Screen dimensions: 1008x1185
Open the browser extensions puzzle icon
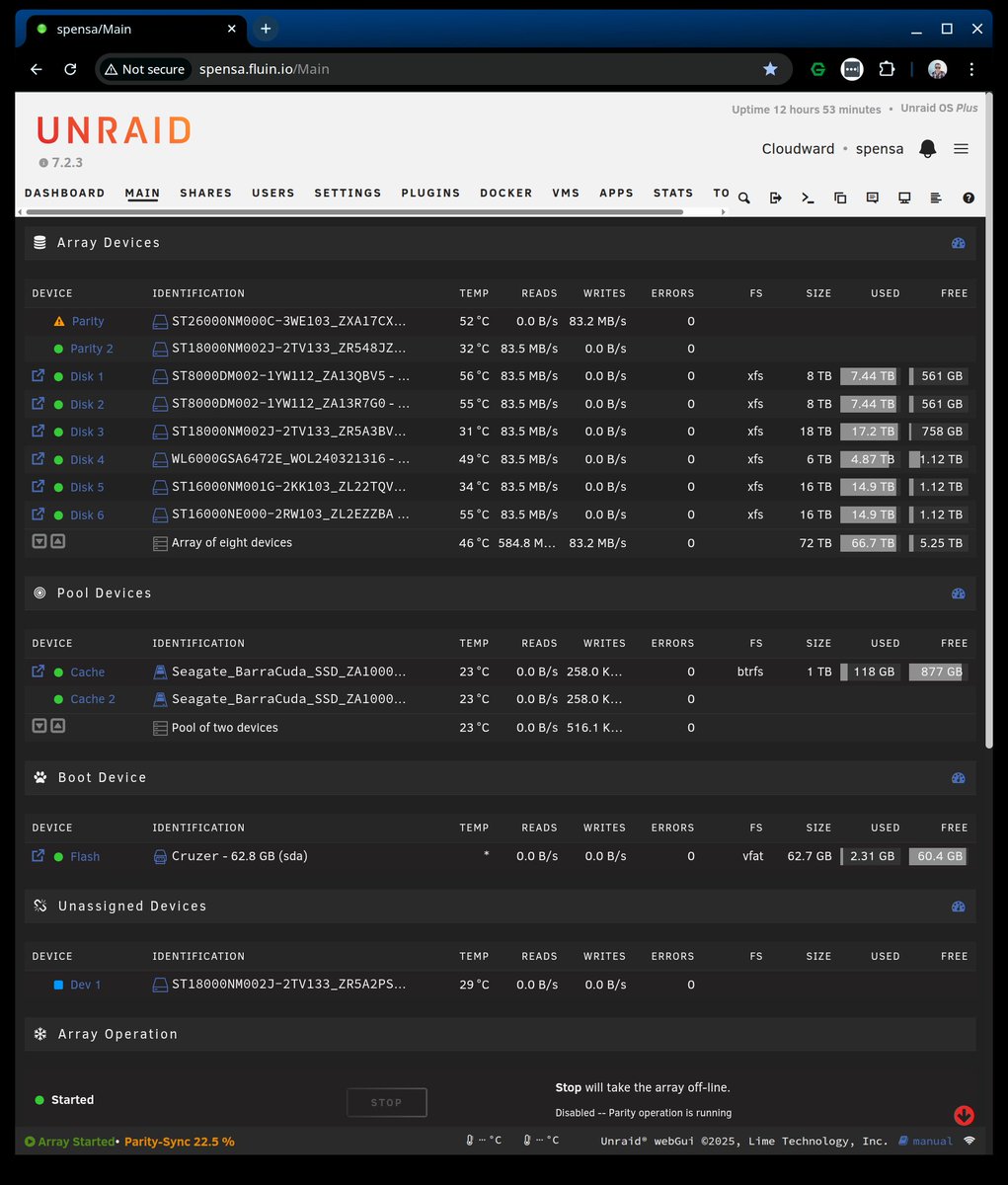(x=888, y=69)
